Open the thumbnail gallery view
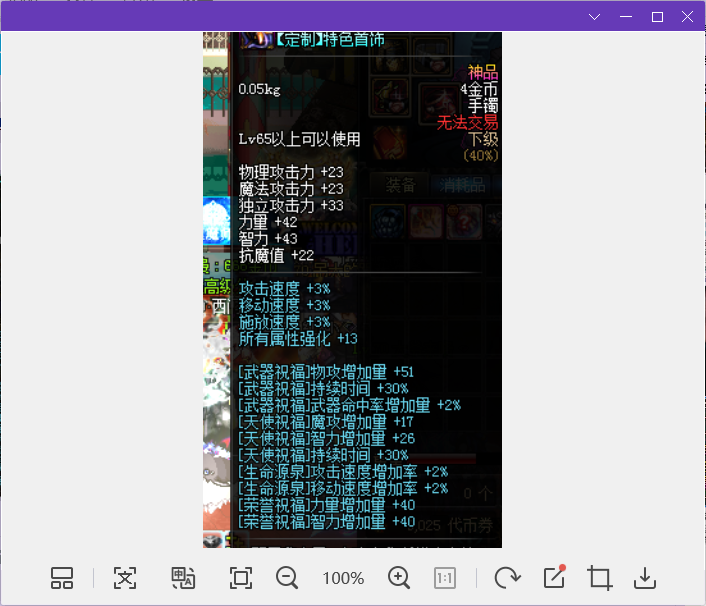The height and width of the screenshot is (606, 706). tap(62, 578)
